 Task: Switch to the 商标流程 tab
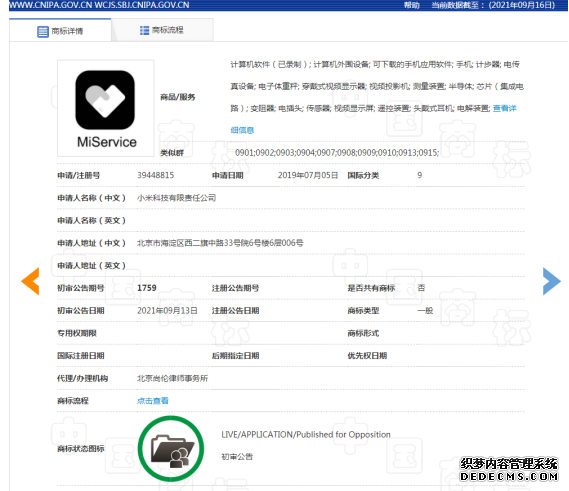pyautogui.click(x=162, y=30)
